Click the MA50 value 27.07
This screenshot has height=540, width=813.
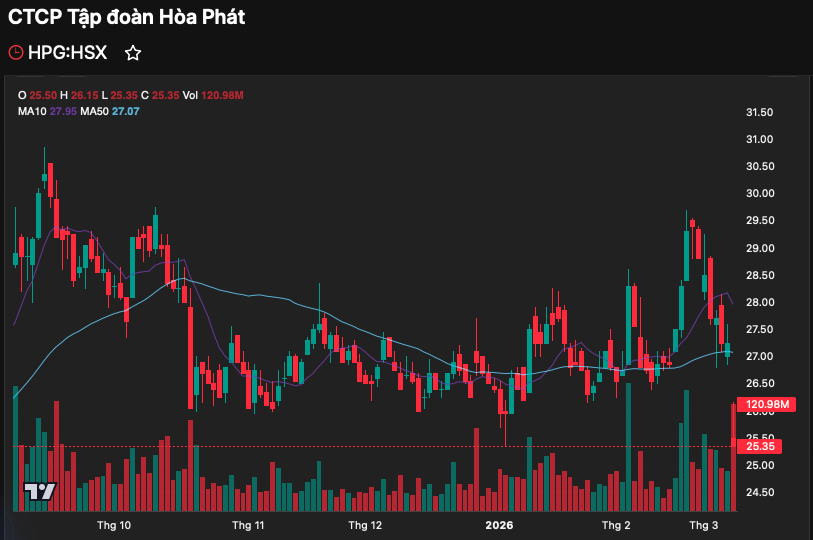point(125,111)
